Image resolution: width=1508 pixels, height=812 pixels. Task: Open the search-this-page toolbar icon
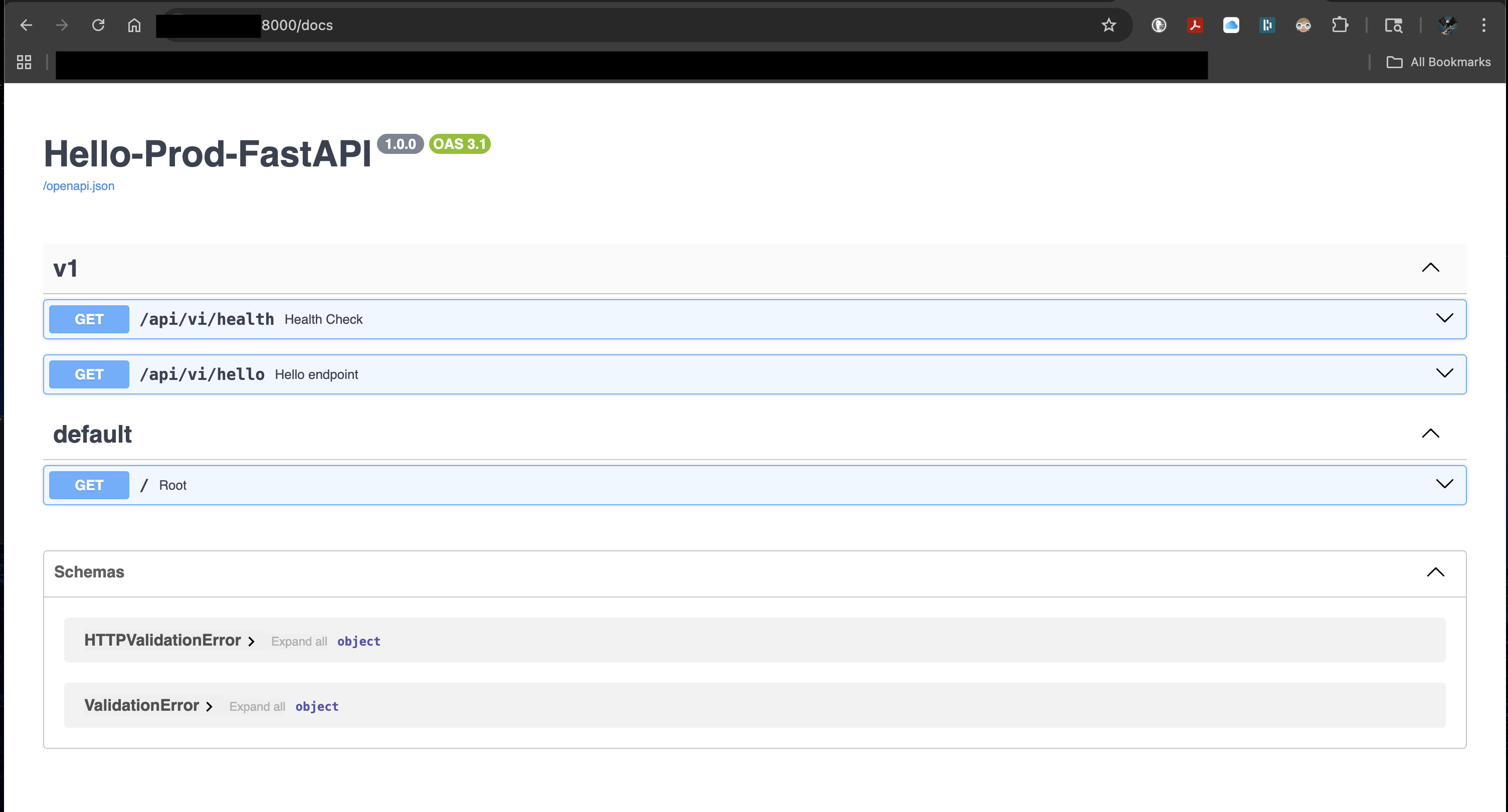click(x=1393, y=25)
